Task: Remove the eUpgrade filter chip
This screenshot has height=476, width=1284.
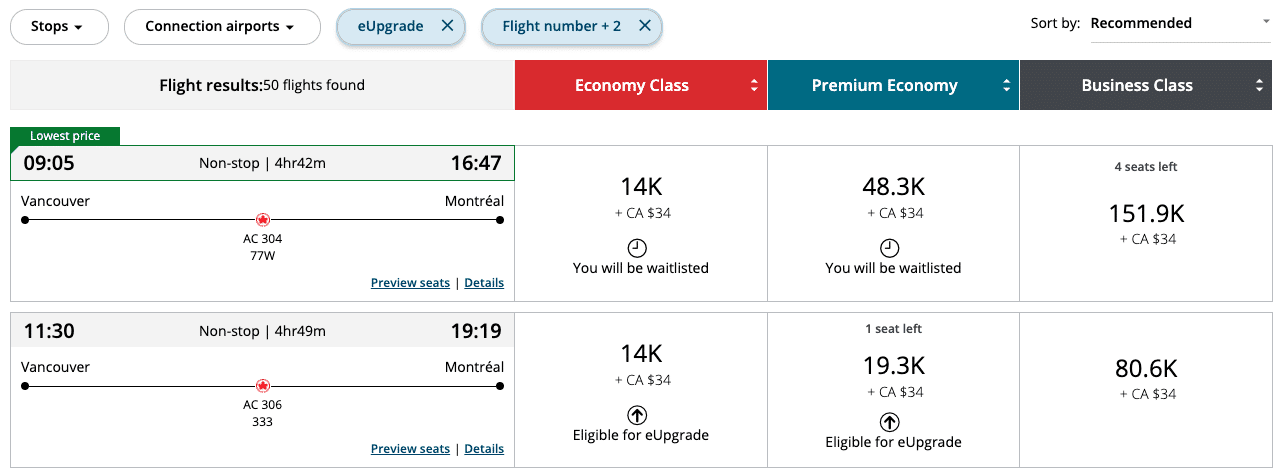Action: pos(447,27)
